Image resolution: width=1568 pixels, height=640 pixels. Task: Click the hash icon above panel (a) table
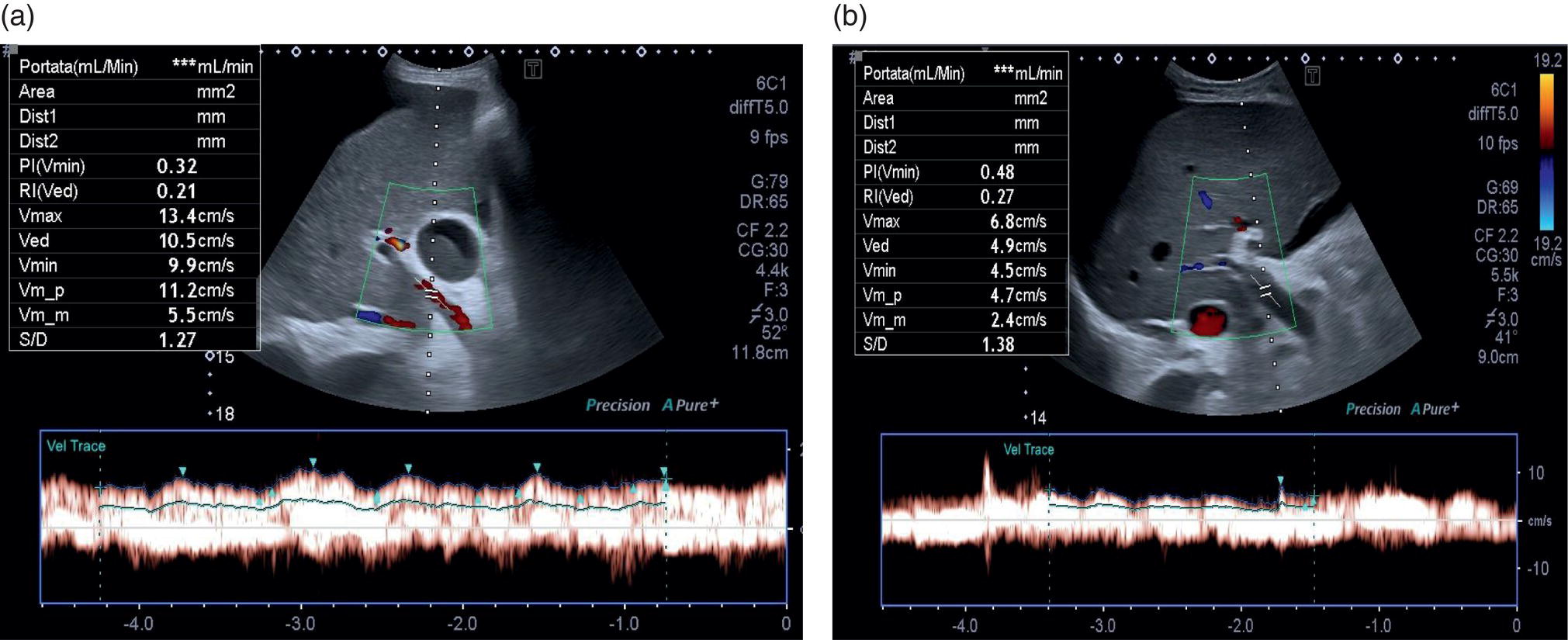(9, 50)
